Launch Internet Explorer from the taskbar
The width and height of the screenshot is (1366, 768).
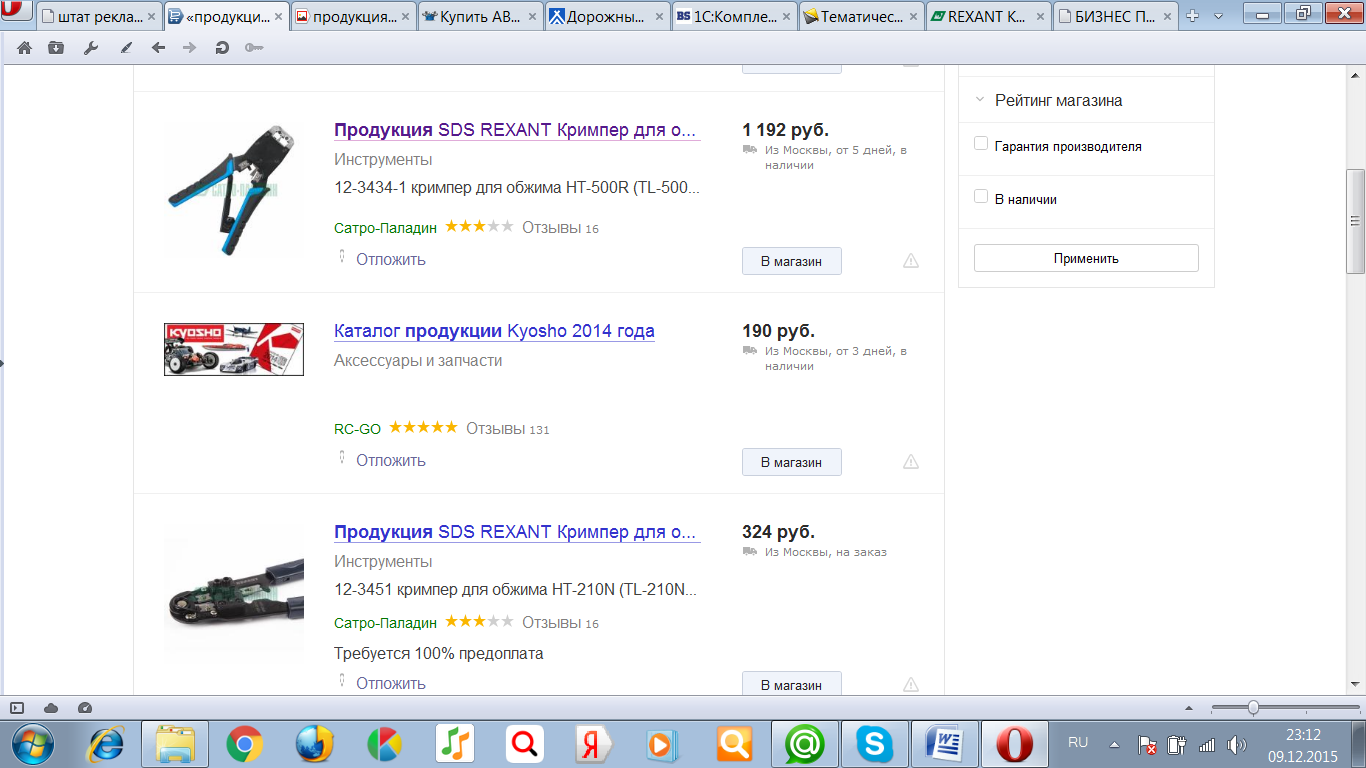click(105, 744)
